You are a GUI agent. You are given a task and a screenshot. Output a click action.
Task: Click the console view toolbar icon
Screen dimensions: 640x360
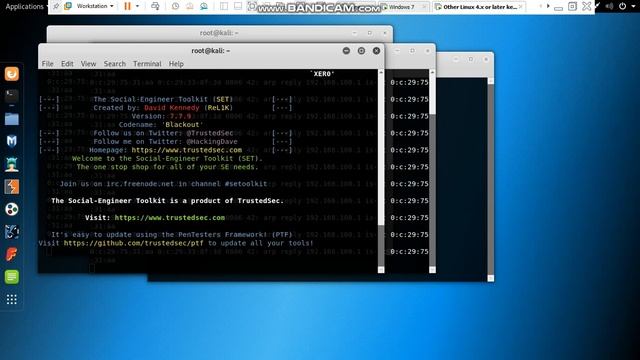[238, 6]
